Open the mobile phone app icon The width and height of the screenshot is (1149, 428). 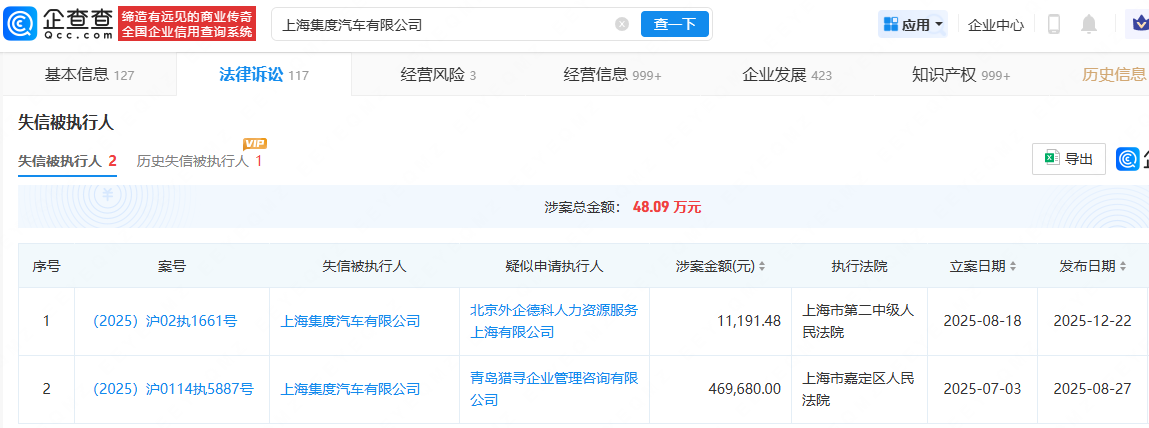tap(1053, 24)
